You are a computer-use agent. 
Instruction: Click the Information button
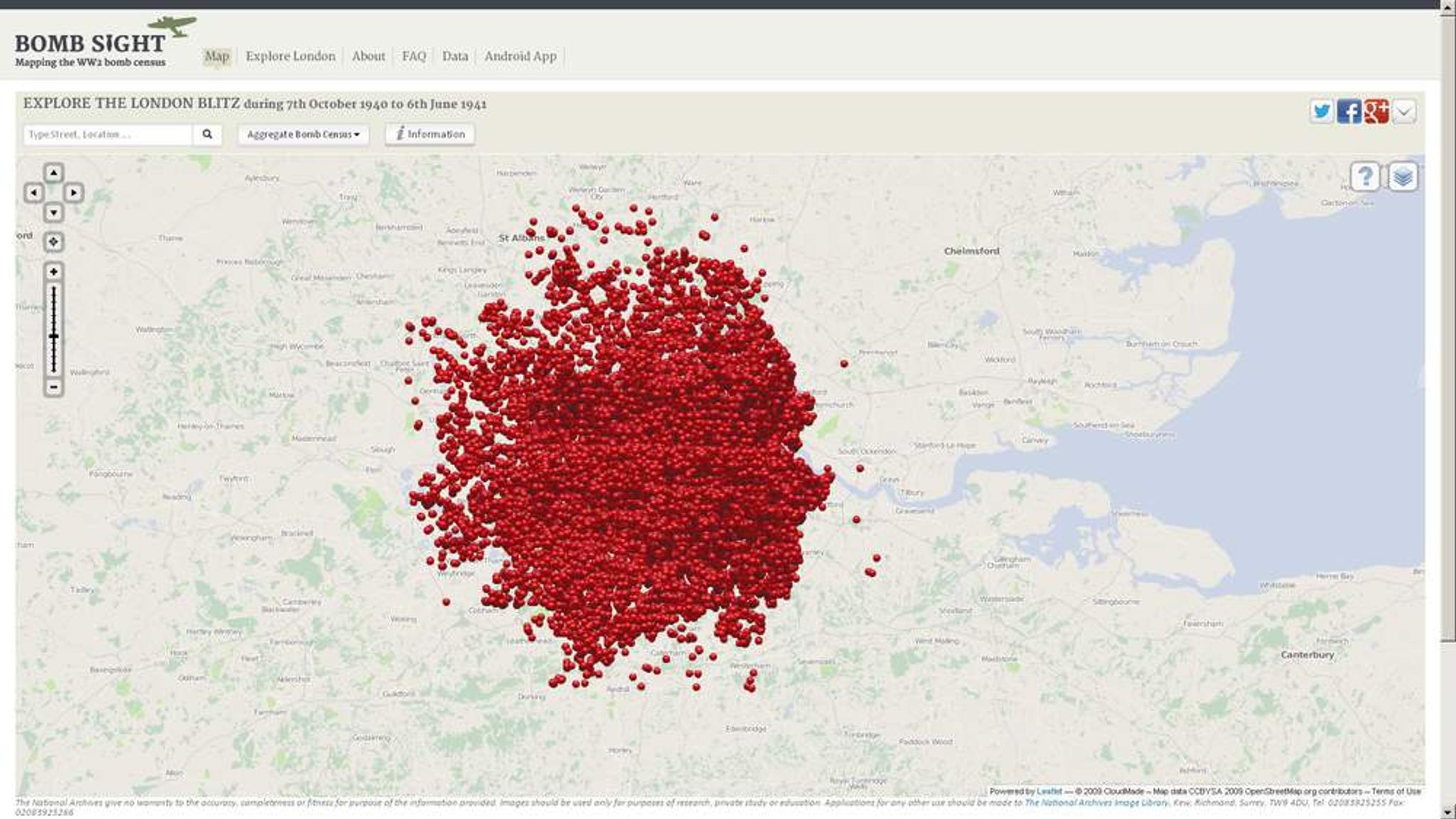tap(430, 134)
